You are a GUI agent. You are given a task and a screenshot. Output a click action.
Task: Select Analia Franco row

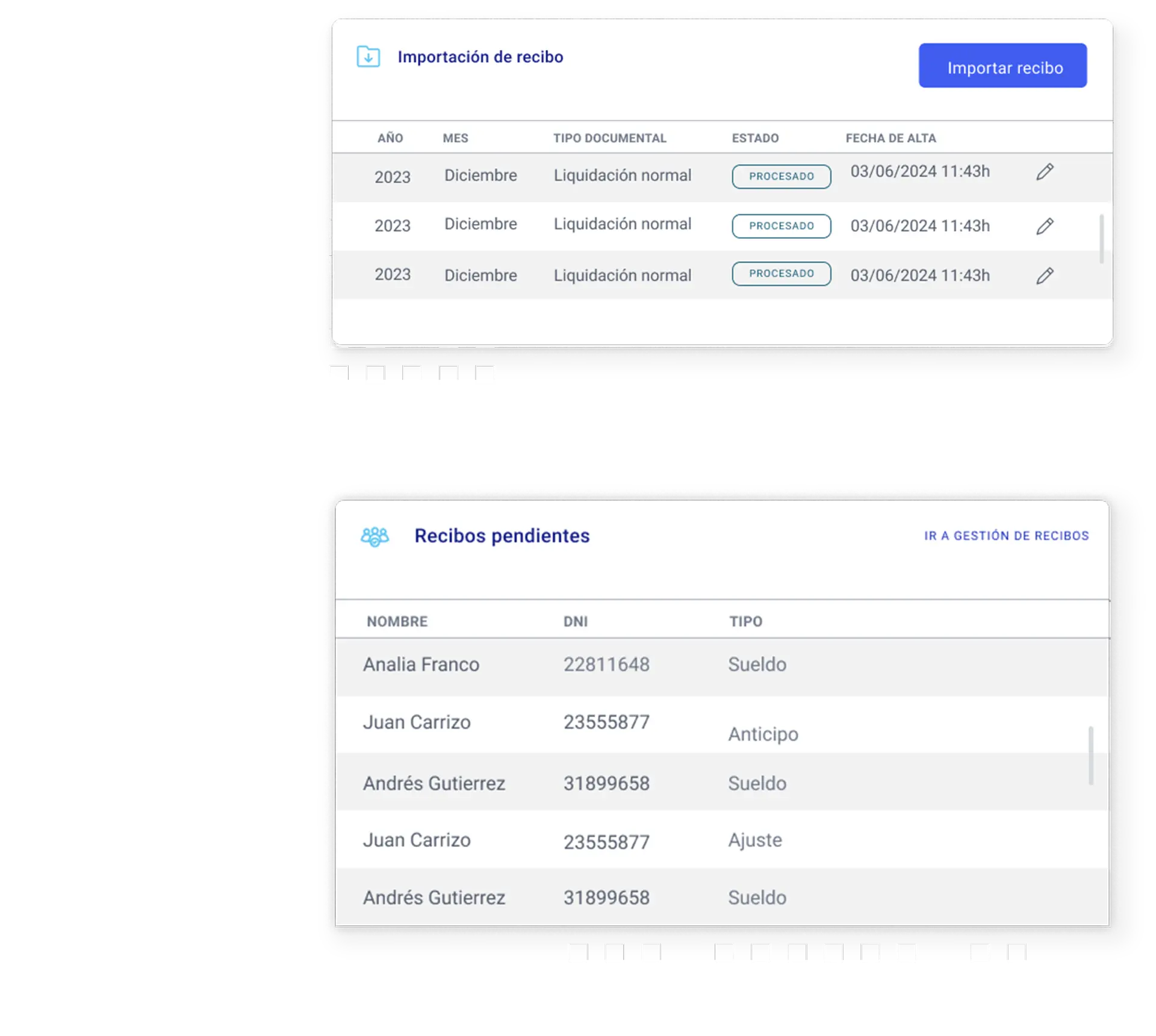click(421, 665)
